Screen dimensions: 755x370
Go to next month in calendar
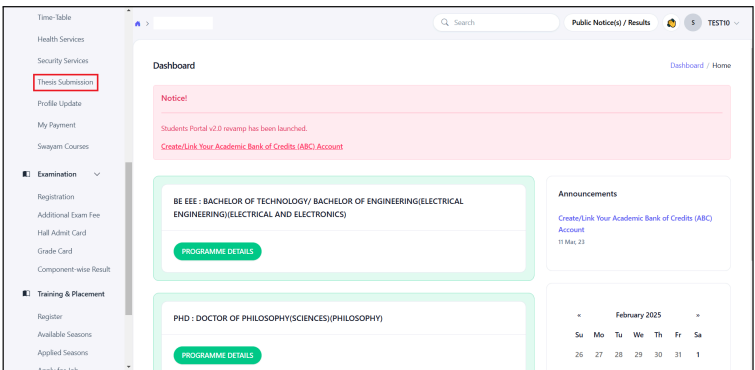click(x=698, y=316)
